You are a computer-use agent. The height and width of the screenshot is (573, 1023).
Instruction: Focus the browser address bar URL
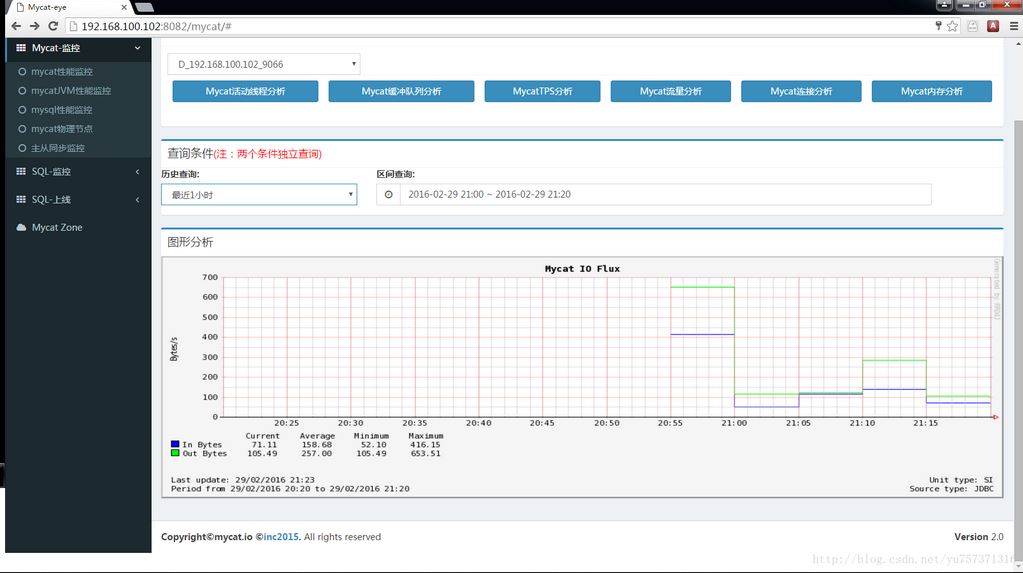[157, 26]
